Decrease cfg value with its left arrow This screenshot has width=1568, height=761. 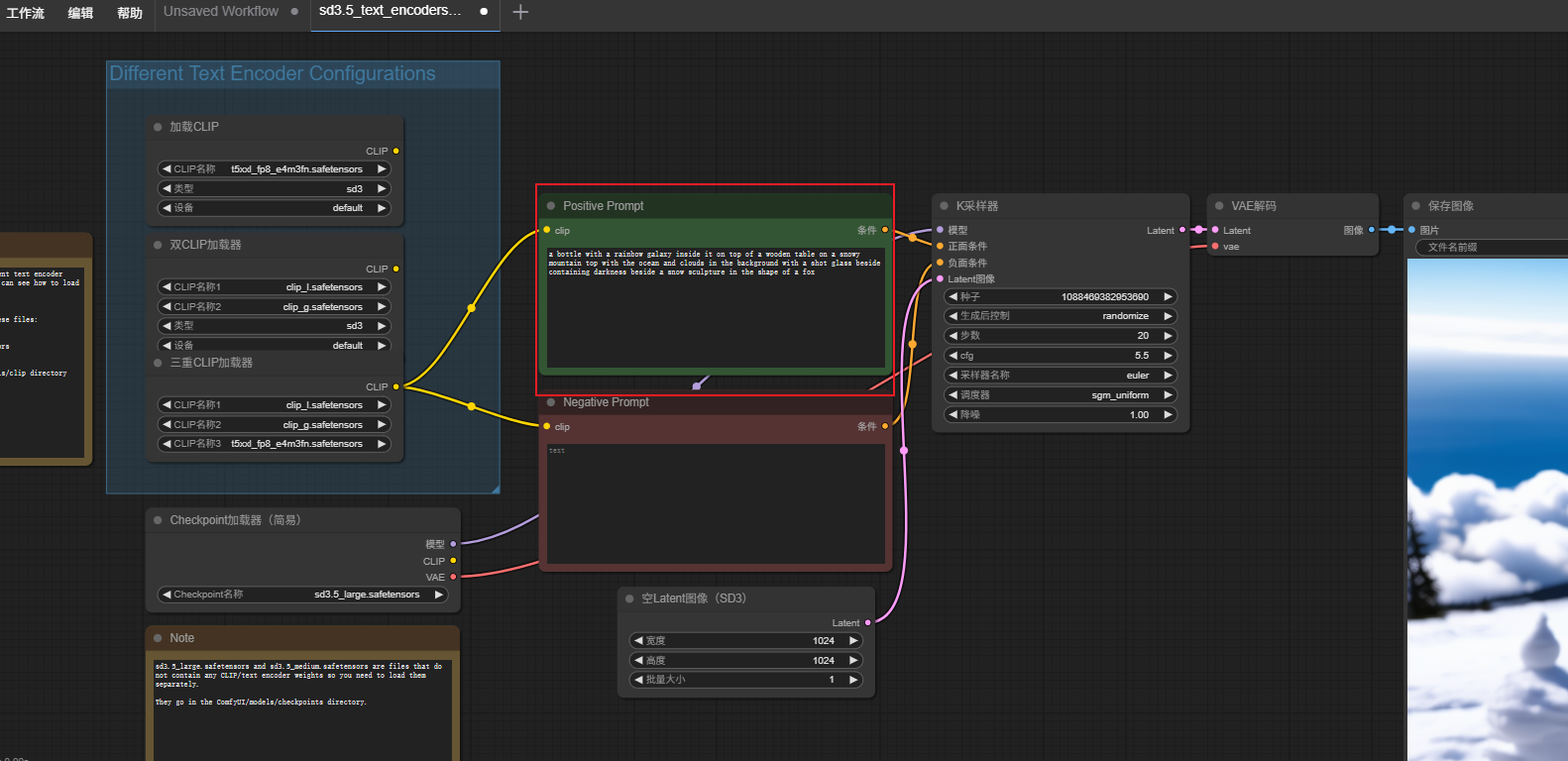pyautogui.click(x=953, y=356)
